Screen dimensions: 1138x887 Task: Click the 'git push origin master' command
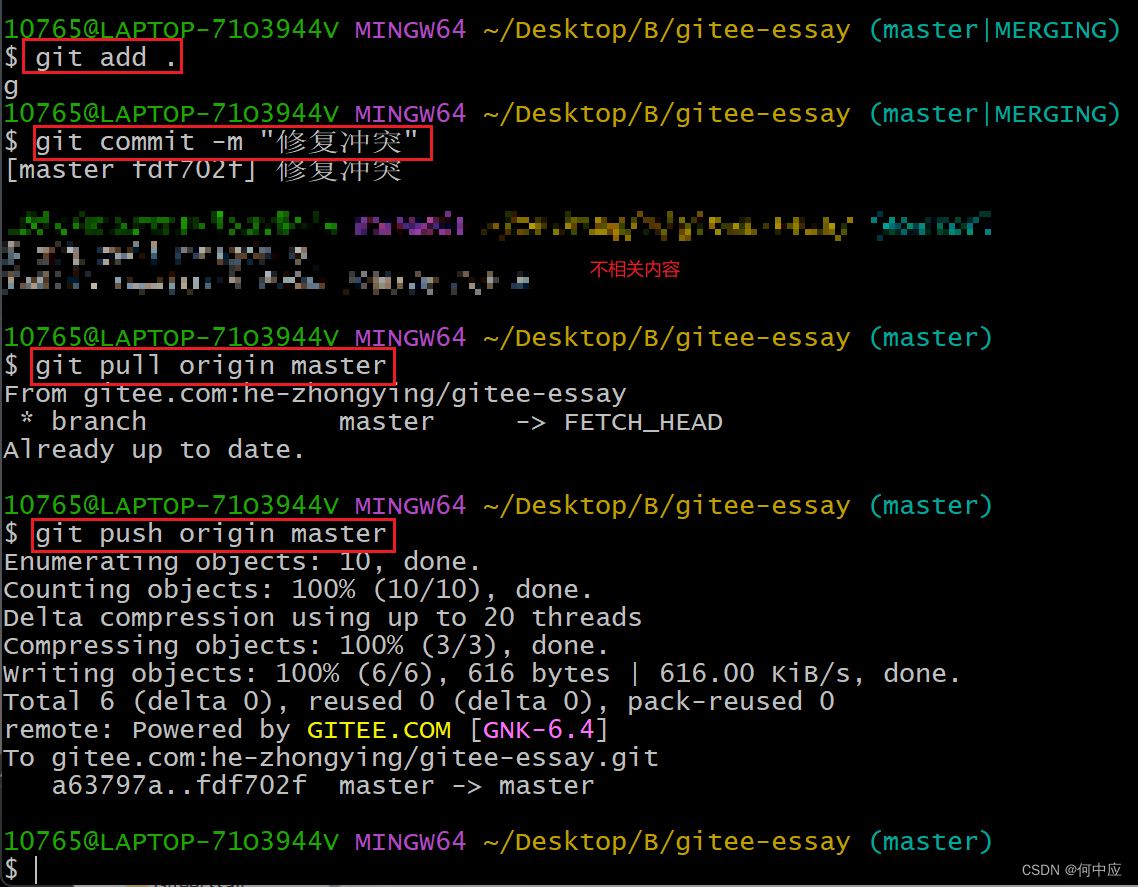(x=210, y=534)
